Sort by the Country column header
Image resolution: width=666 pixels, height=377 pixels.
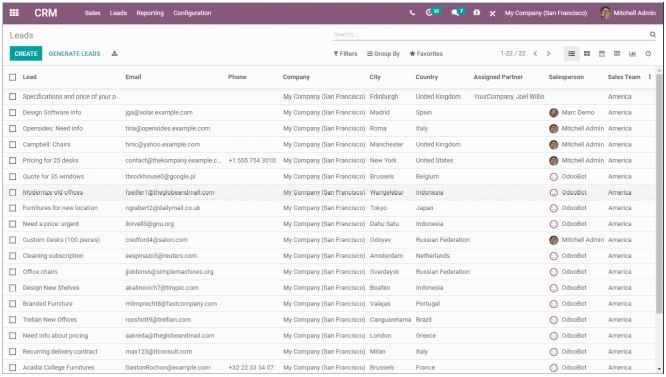tap(426, 77)
